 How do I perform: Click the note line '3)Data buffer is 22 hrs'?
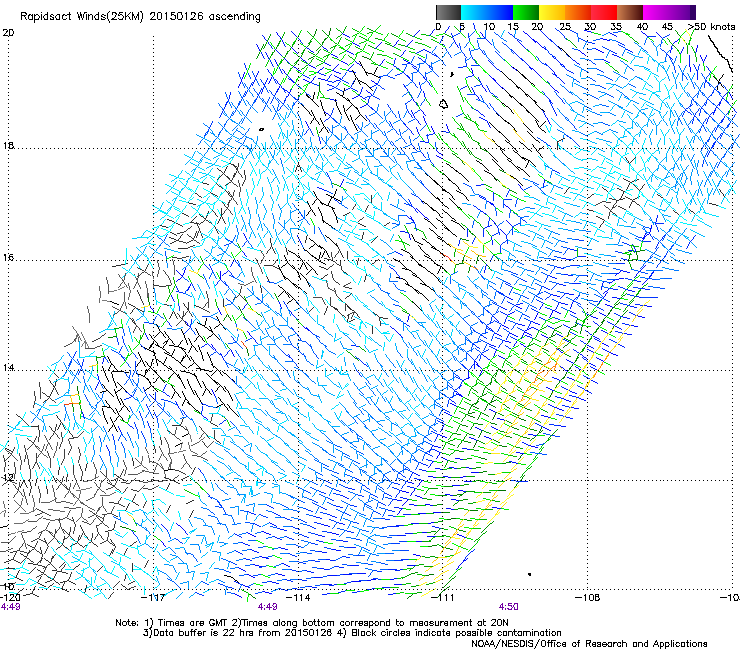(352, 633)
